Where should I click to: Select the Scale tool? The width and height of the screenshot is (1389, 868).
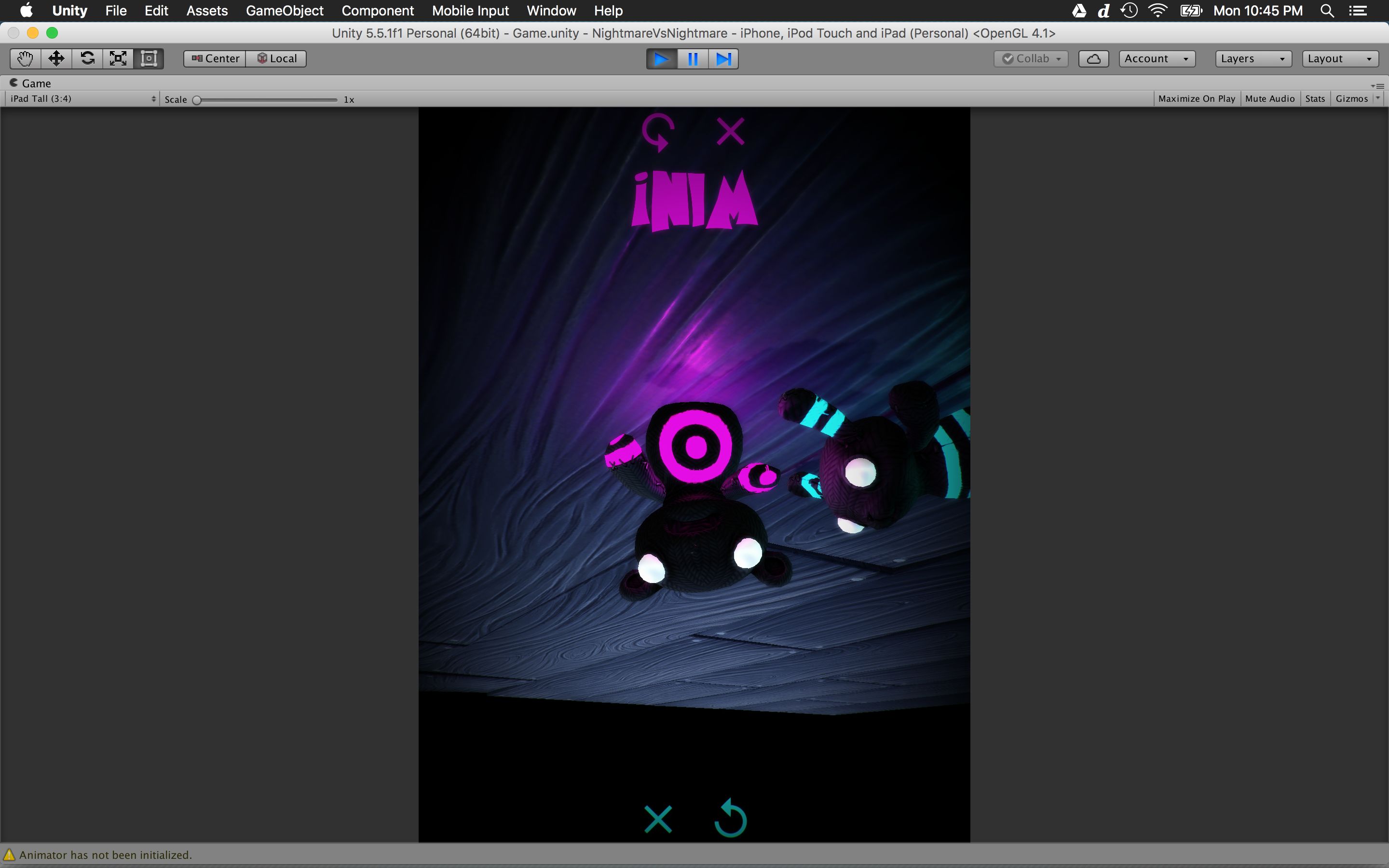point(118,58)
